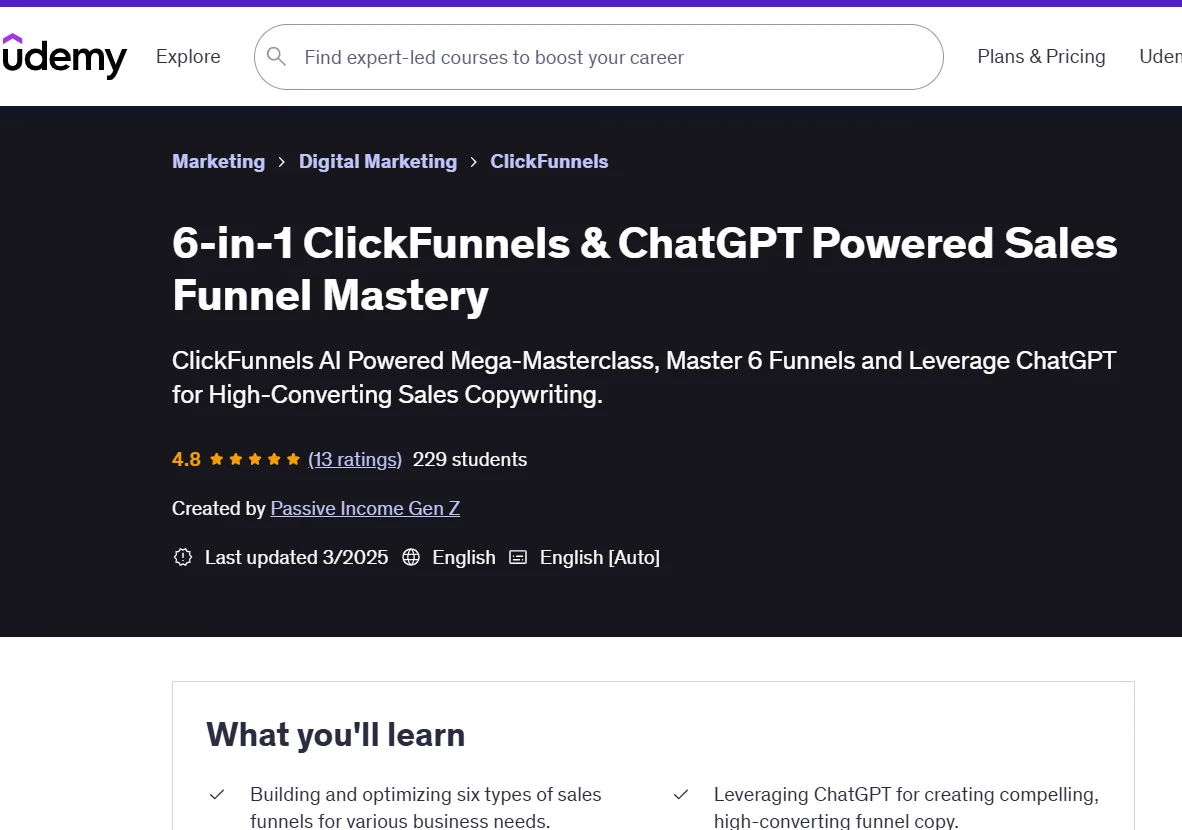Open the 13 ratings link
The image size is (1182, 830).
(355, 460)
